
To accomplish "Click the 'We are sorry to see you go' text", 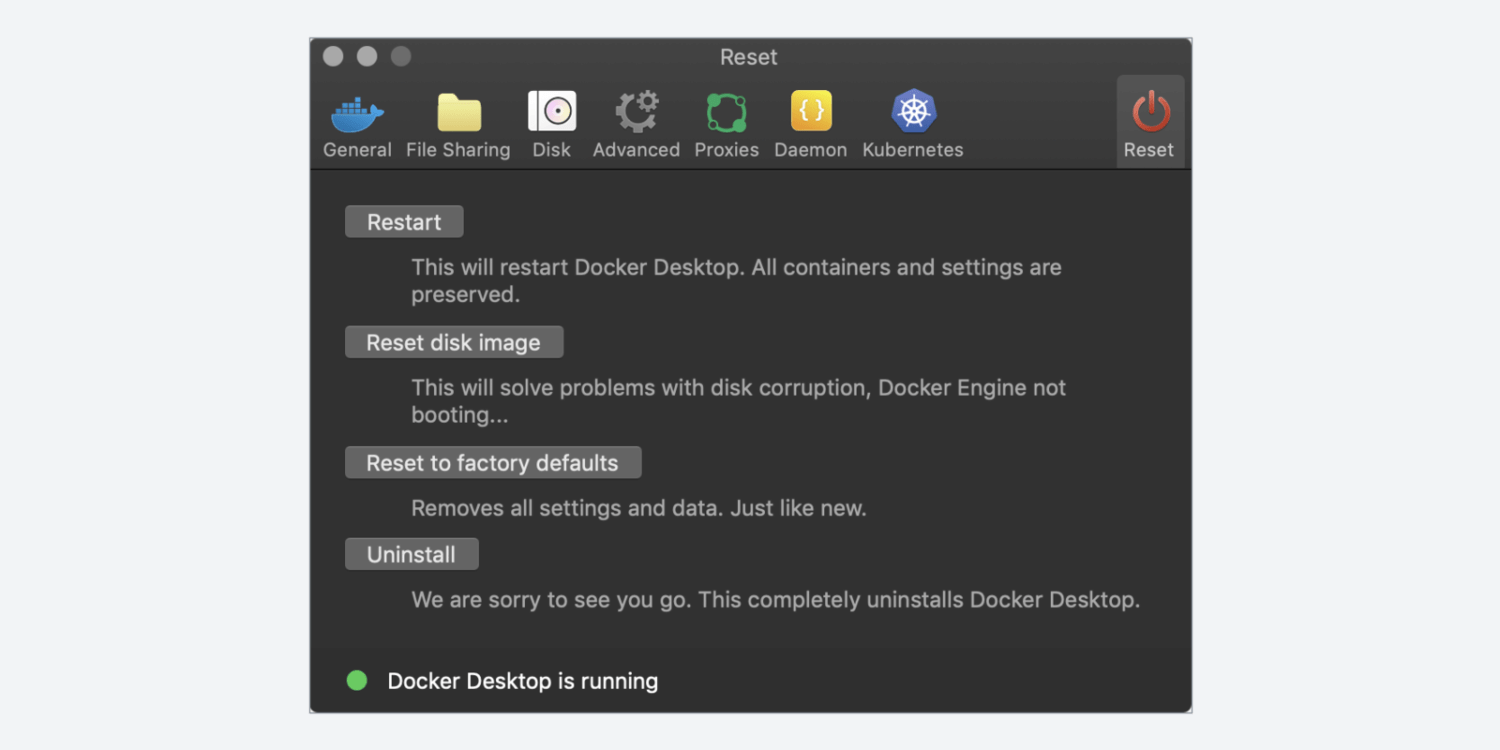I will pos(776,600).
